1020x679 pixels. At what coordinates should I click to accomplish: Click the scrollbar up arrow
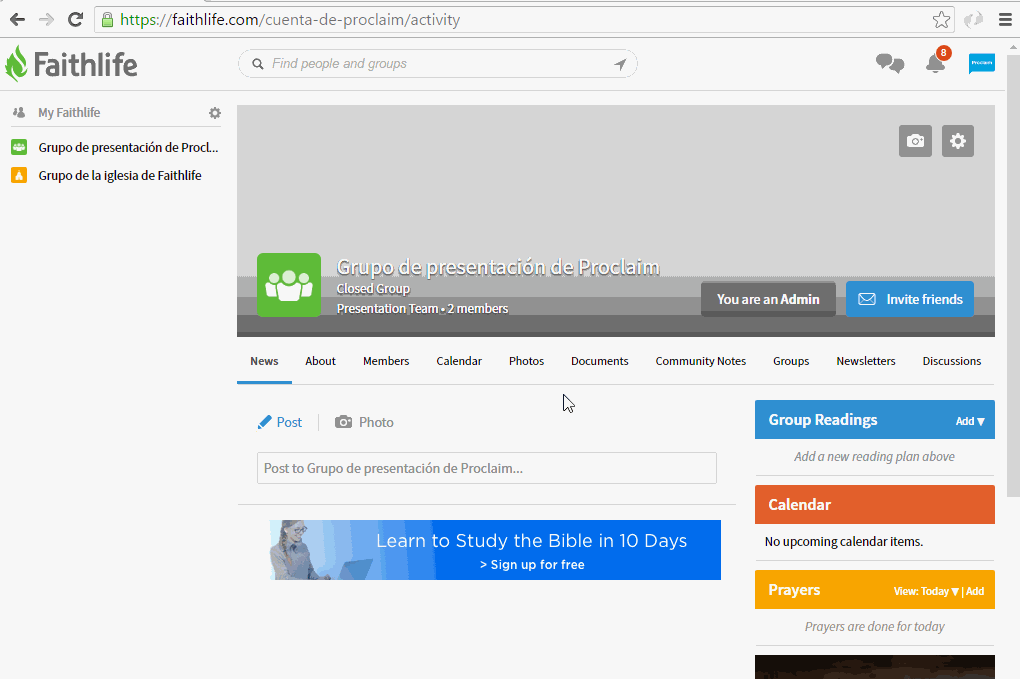(1013, 47)
